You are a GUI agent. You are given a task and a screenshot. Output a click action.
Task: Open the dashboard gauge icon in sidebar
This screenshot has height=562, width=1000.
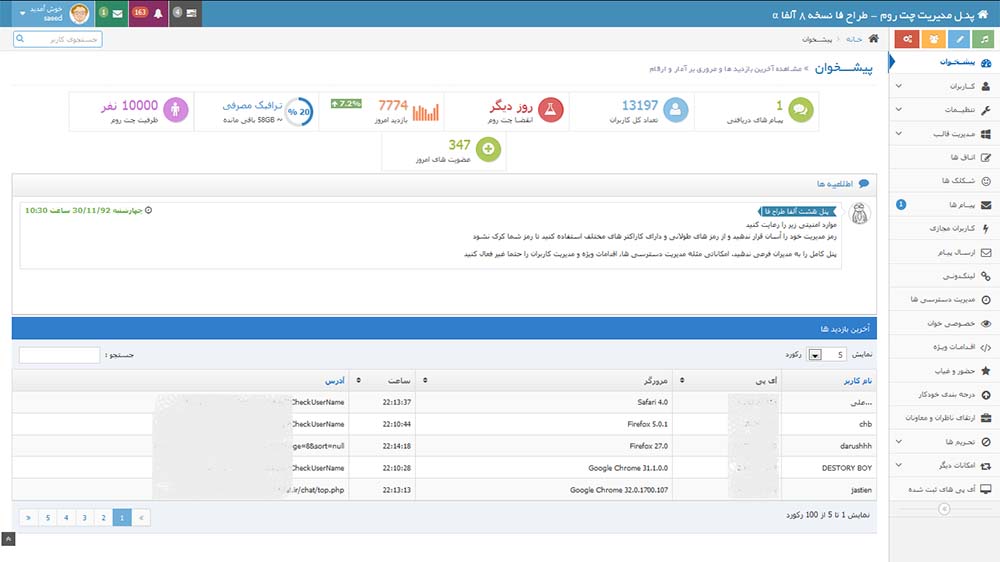[986, 63]
